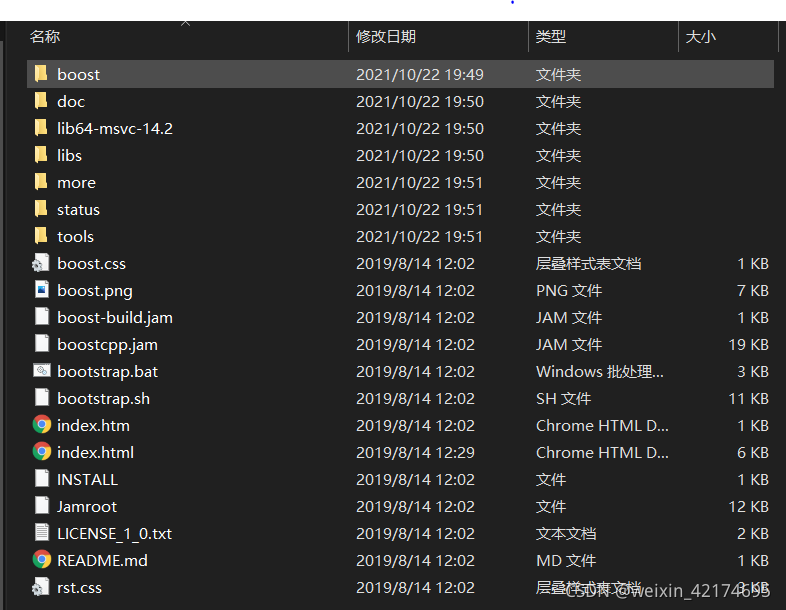Screen dimensions: 786x610
Task: Select the file name boost-build.jam
Action: tap(115, 318)
